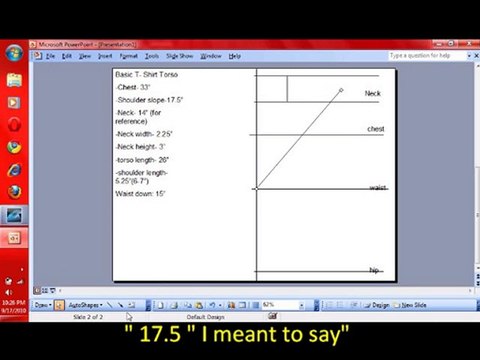480x360 pixels.
Task: Click the numbered list icon in formatting toolbar
Action: coord(330,305)
